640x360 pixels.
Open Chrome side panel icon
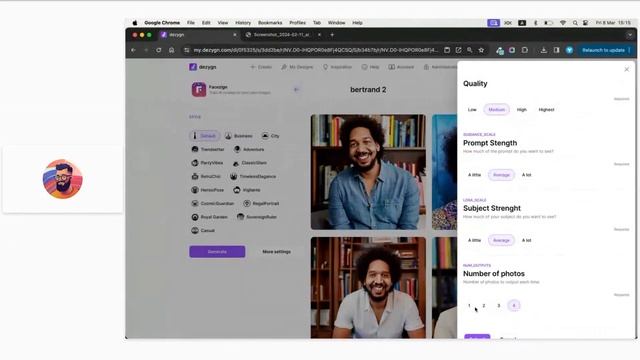point(556,50)
